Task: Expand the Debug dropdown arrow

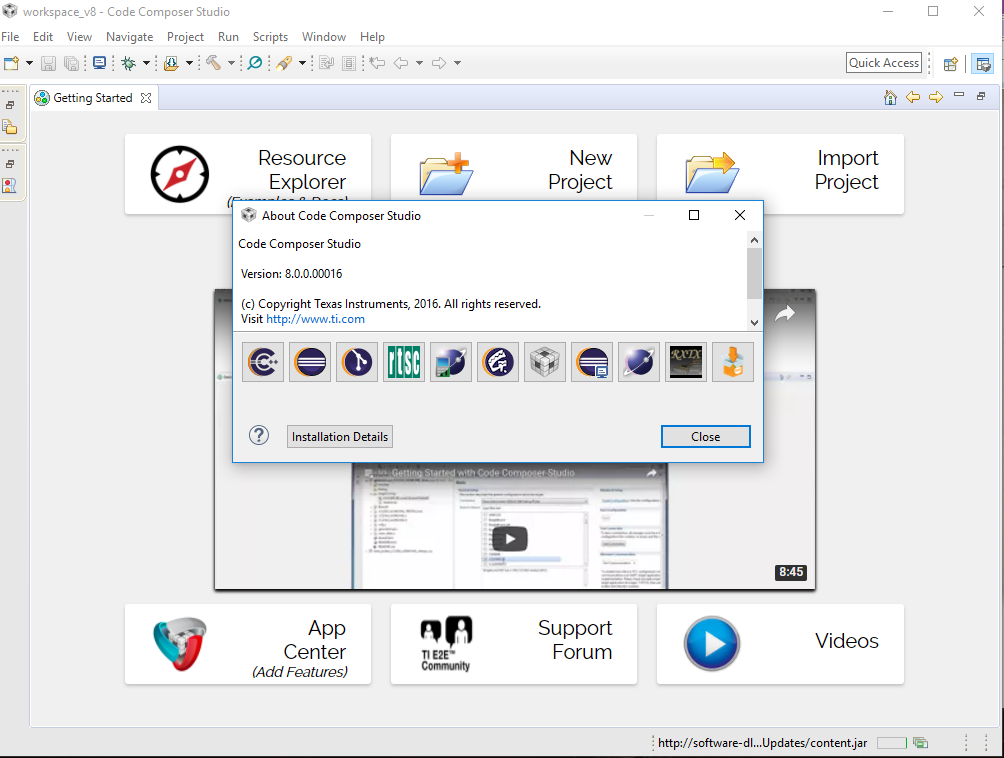Action: click(x=146, y=63)
